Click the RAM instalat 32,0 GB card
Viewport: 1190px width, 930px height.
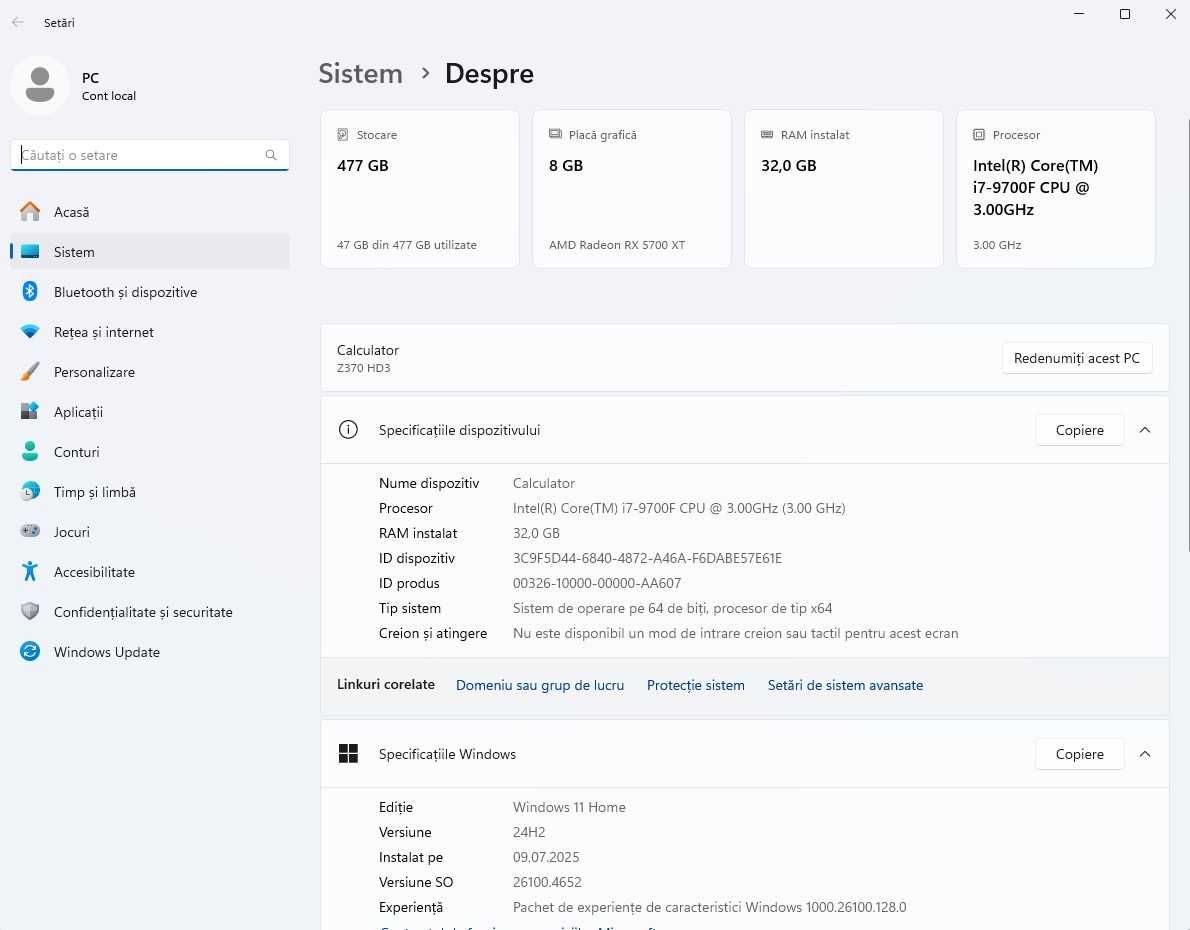point(844,189)
